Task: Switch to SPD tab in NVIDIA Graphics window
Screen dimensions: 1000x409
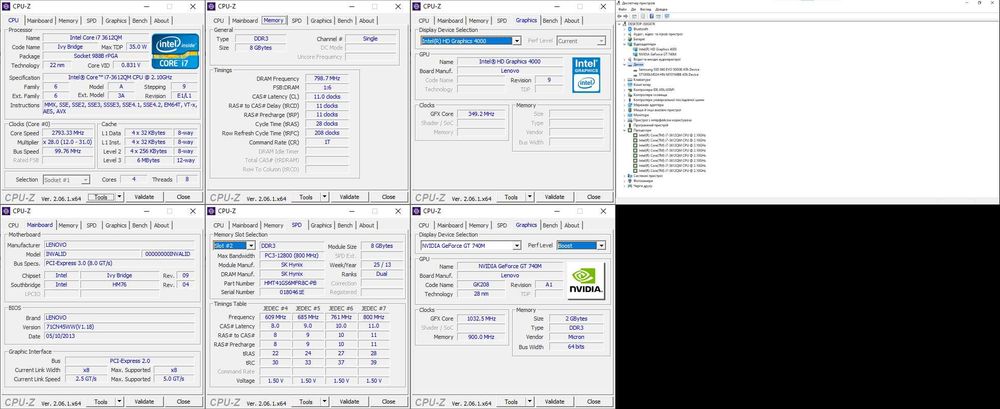Action: pyautogui.click(x=502, y=225)
